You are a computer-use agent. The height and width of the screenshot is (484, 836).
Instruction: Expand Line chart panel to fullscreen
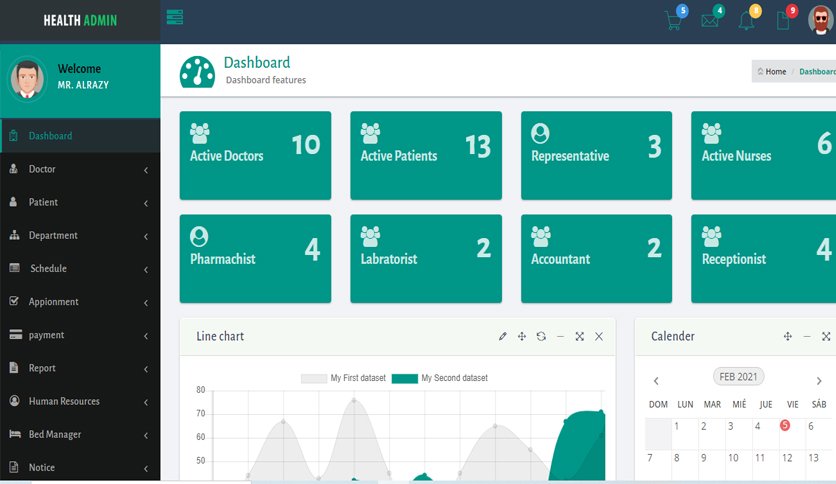pyautogui.click(x=580, y=336)
